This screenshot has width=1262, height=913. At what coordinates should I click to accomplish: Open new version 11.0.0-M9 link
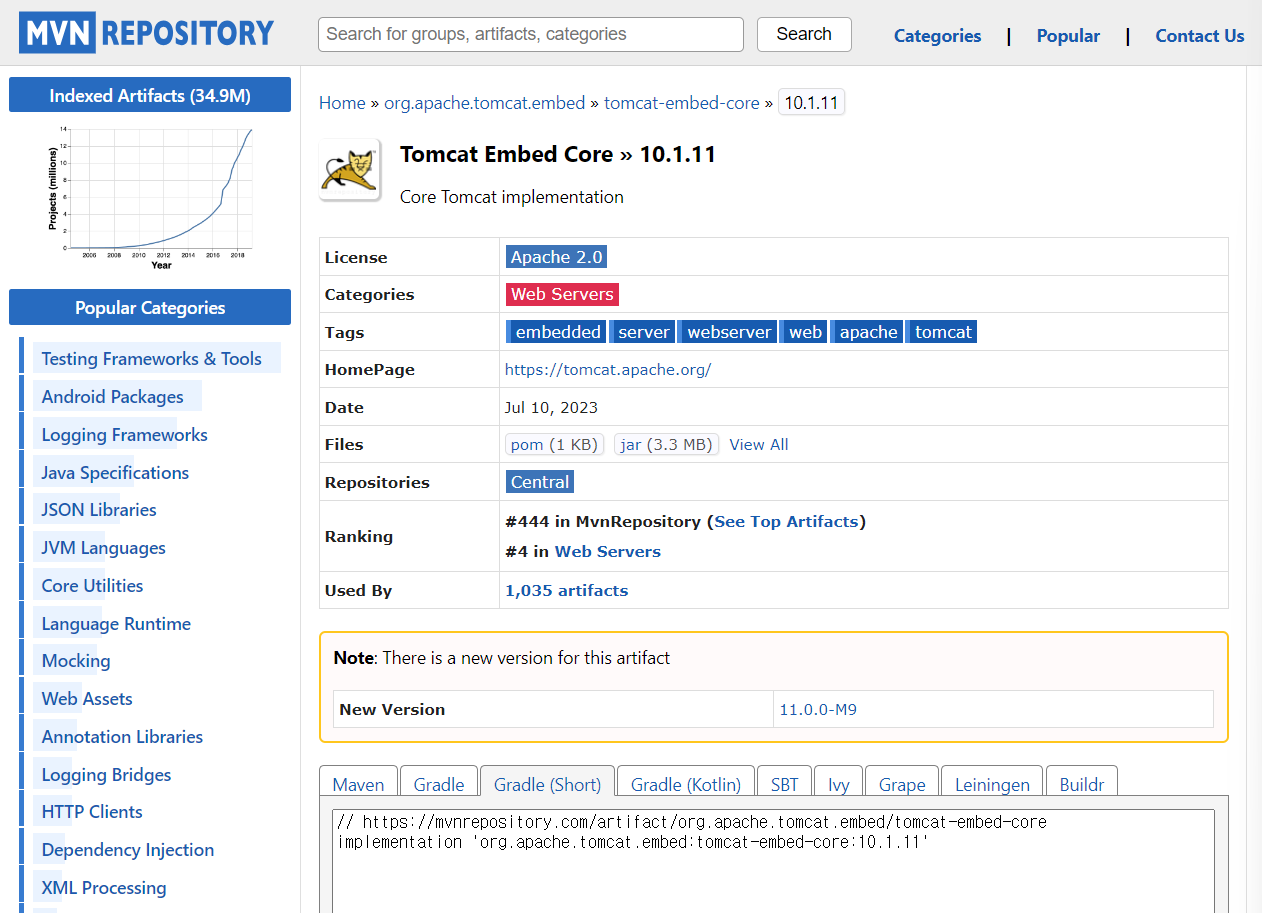[818, 709]
